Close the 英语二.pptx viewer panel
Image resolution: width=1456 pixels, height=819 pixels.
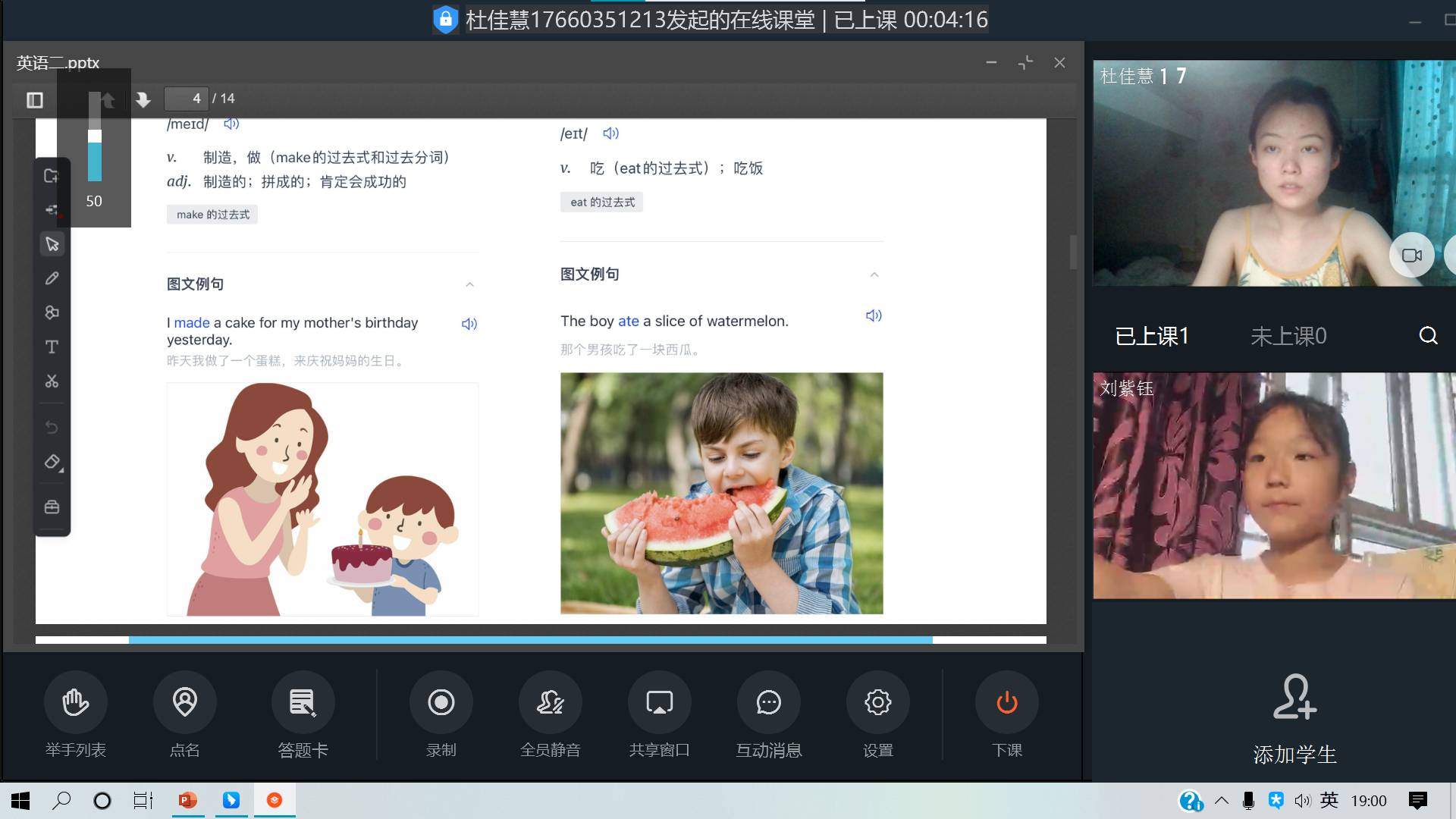coord(1059,63)
